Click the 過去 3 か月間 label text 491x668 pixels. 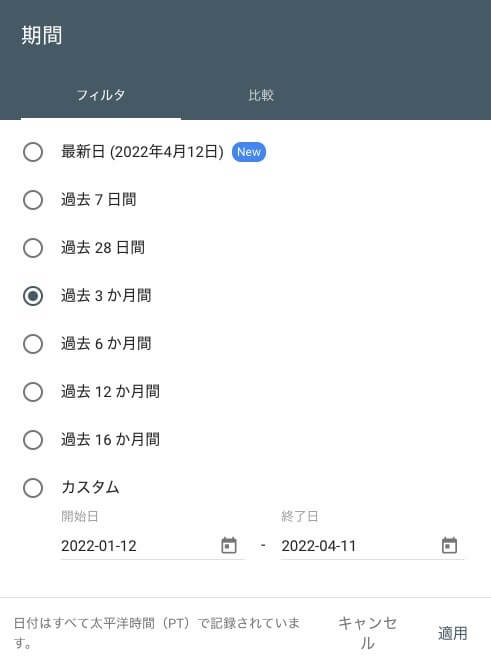coord(106,296)
